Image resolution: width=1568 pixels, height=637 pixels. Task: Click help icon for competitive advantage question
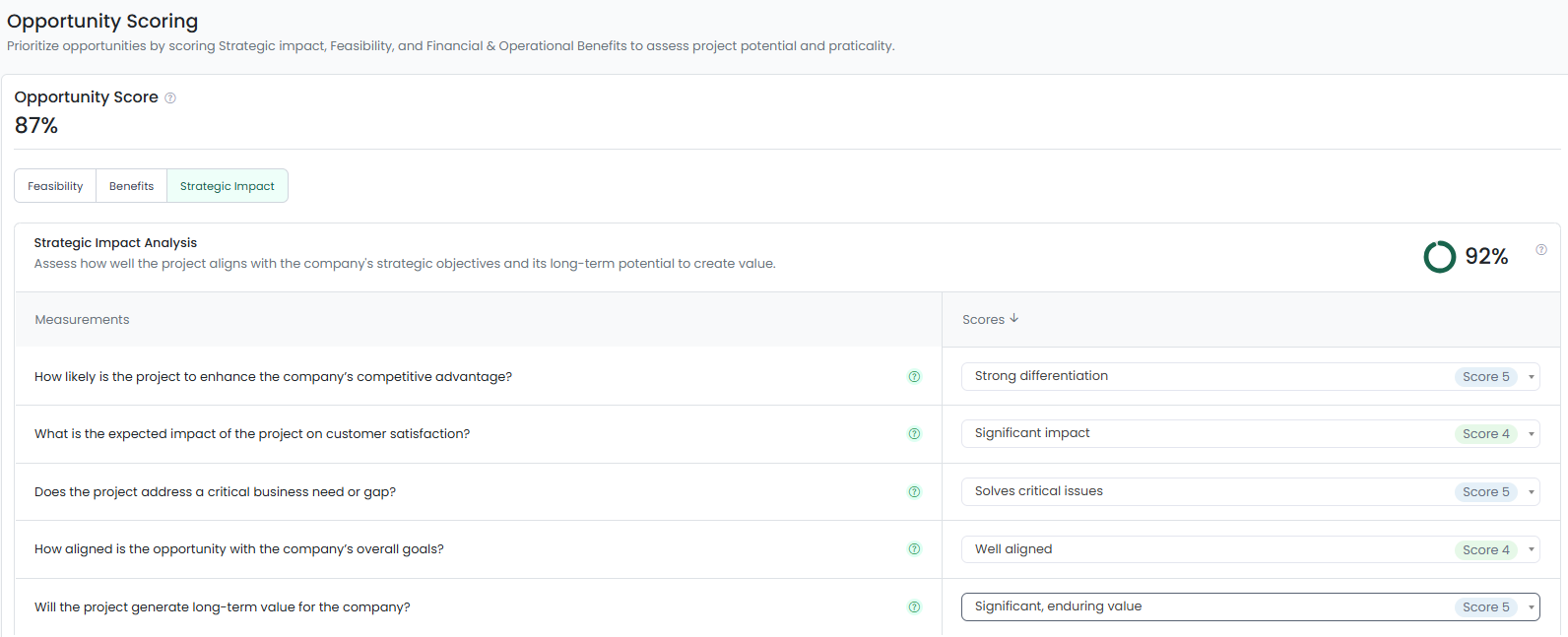coord(914,377)
